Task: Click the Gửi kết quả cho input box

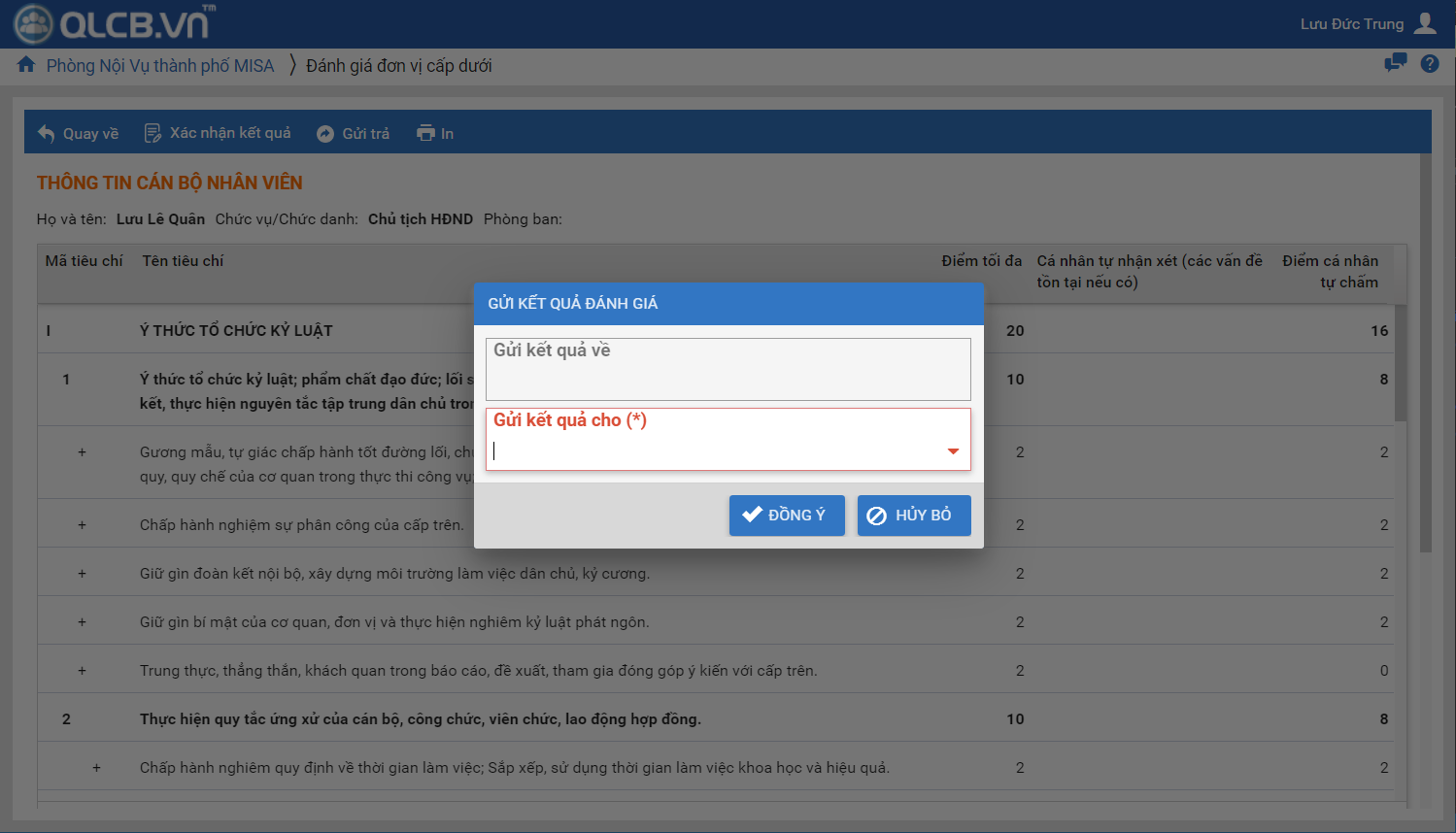Action: 714,451
